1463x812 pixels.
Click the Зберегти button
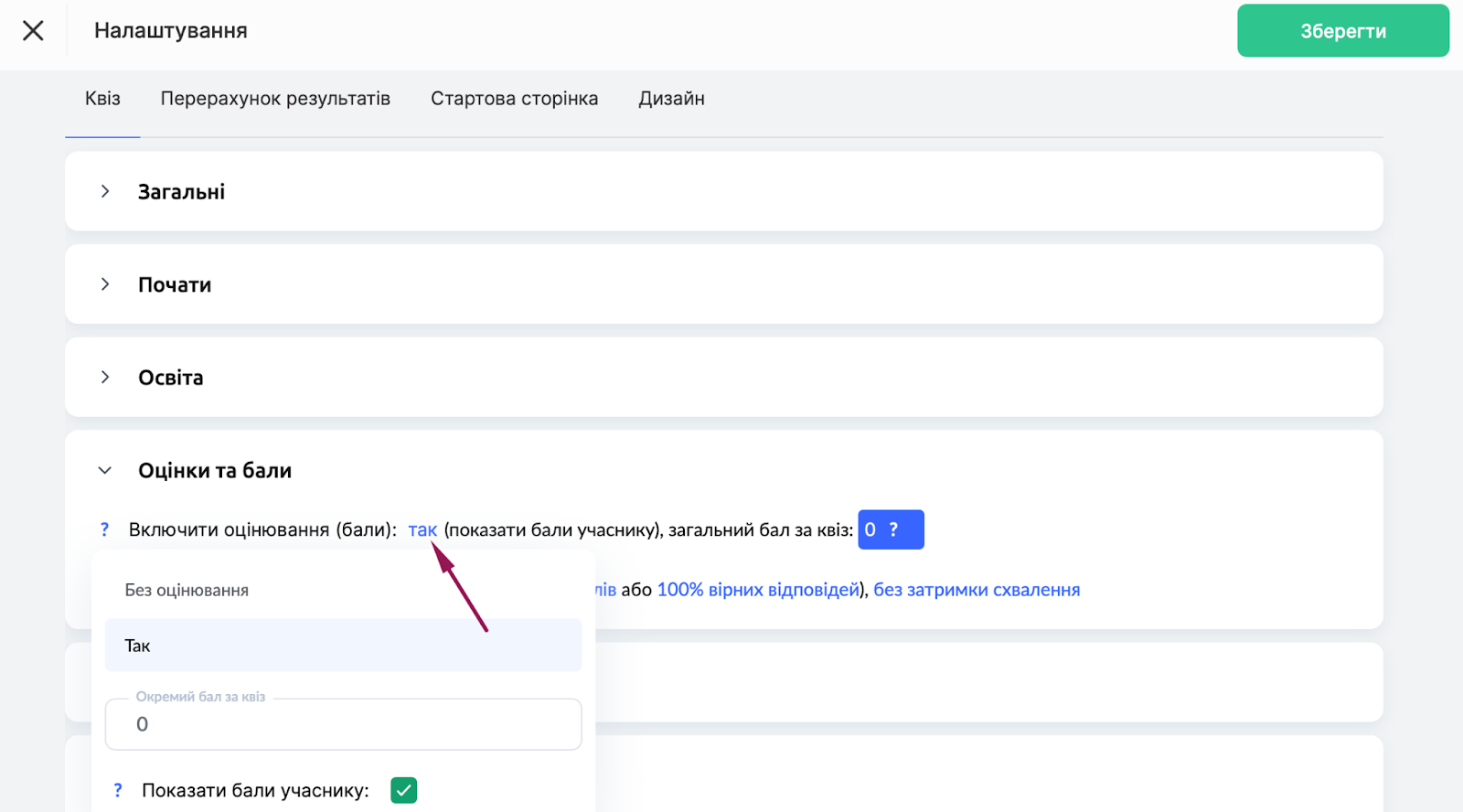point(1342,31)
